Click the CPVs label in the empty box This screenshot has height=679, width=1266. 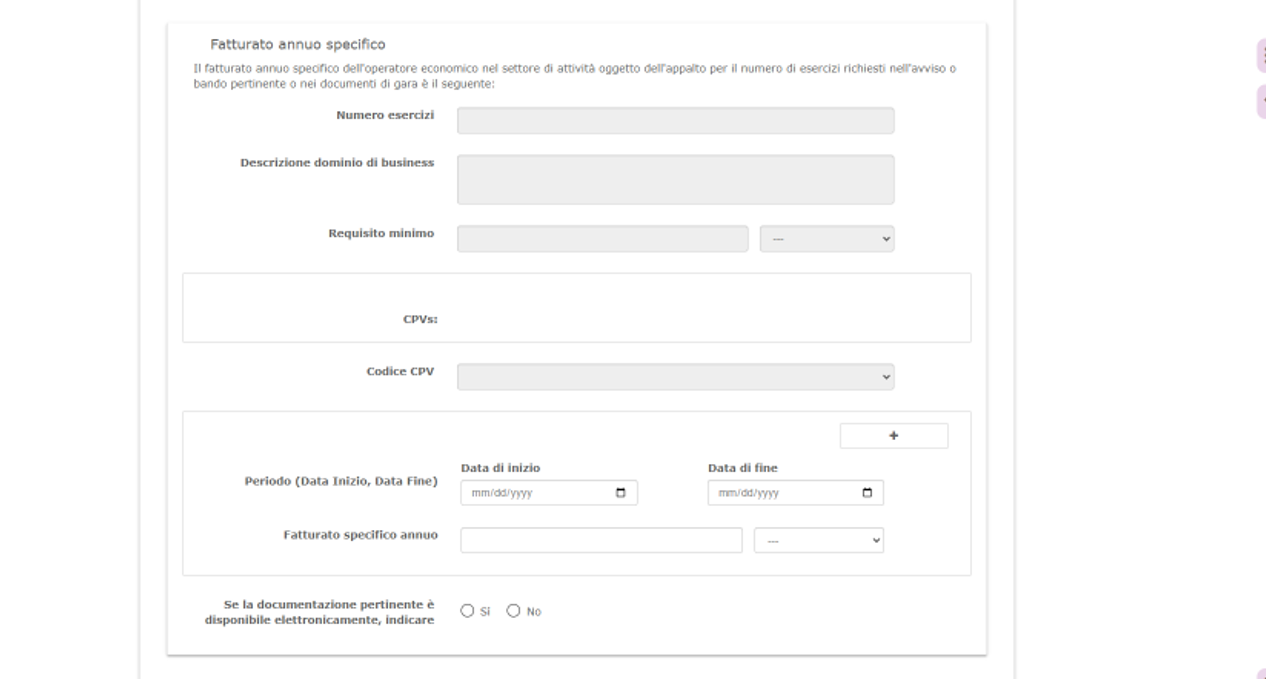pyautogui.click(x=420, y=321)
